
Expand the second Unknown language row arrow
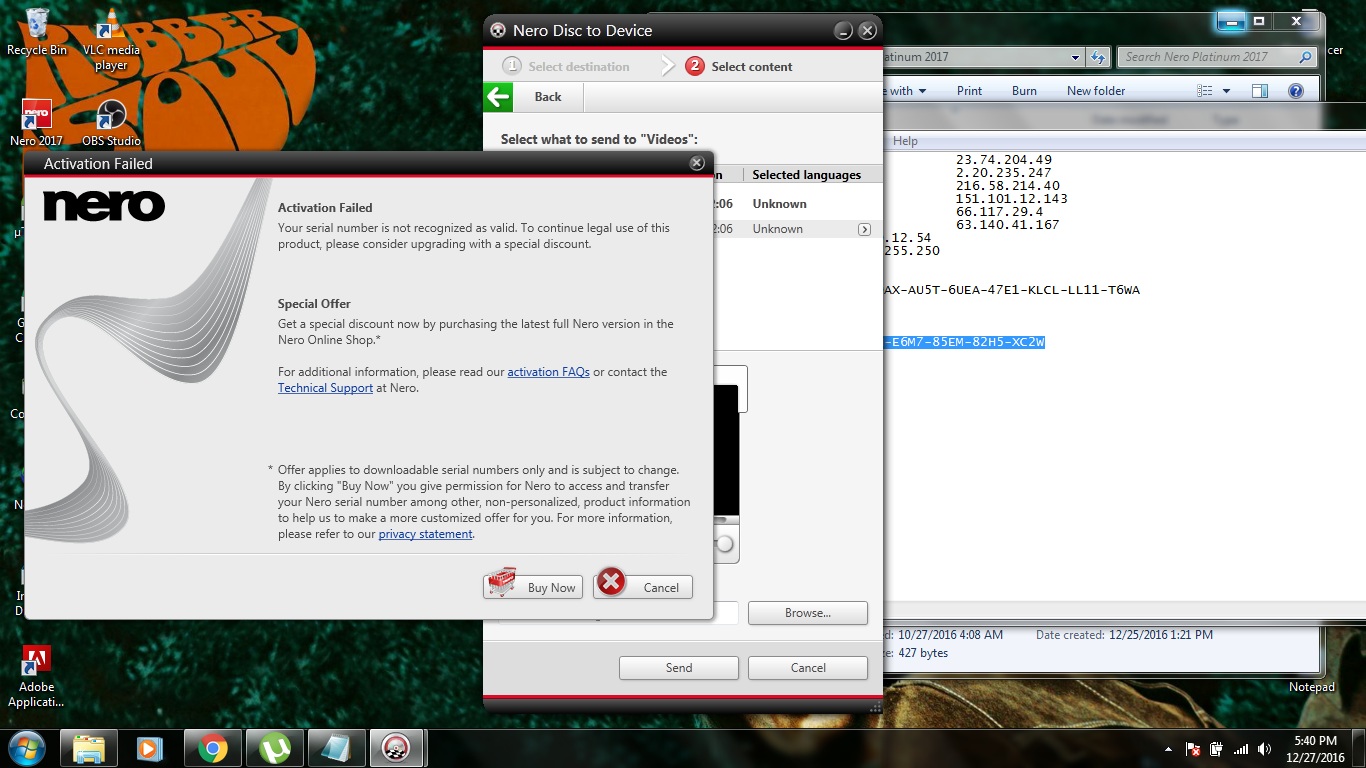pyautogui.click(x=864, y=229)
